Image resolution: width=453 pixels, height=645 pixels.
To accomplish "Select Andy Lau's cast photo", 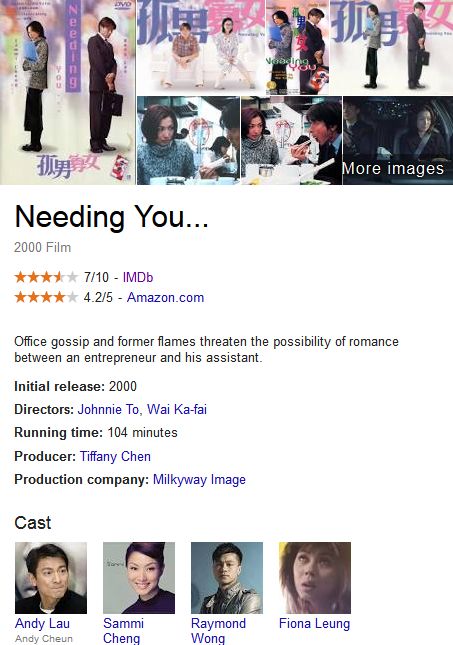I will tap(51, 578).
